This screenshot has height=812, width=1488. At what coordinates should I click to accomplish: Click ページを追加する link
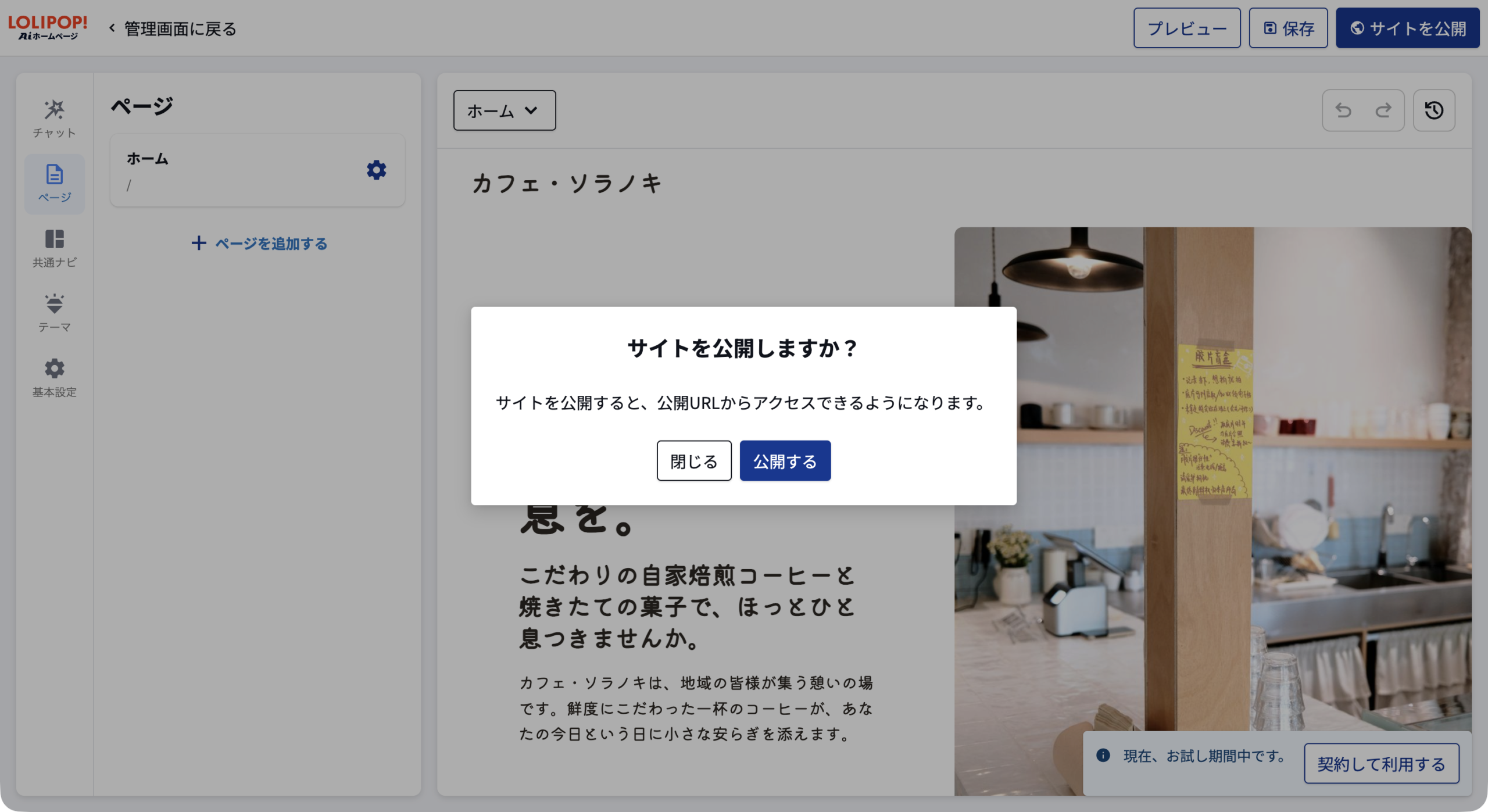[259, 243]
